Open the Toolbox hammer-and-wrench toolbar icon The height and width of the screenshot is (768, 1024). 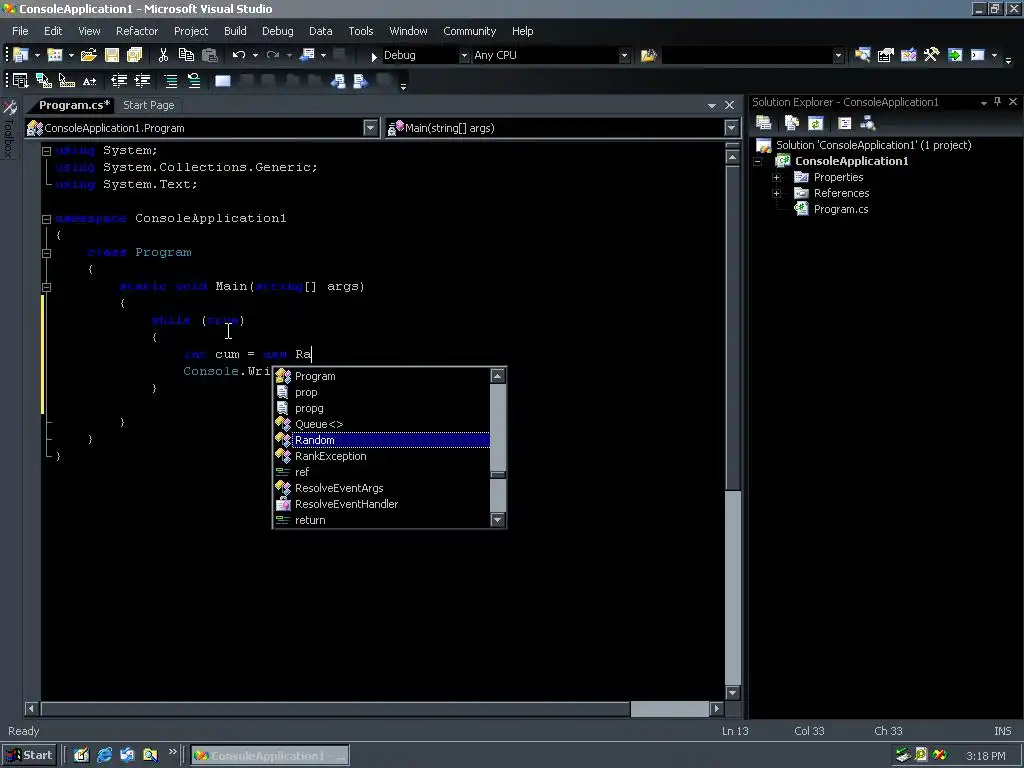931,55
